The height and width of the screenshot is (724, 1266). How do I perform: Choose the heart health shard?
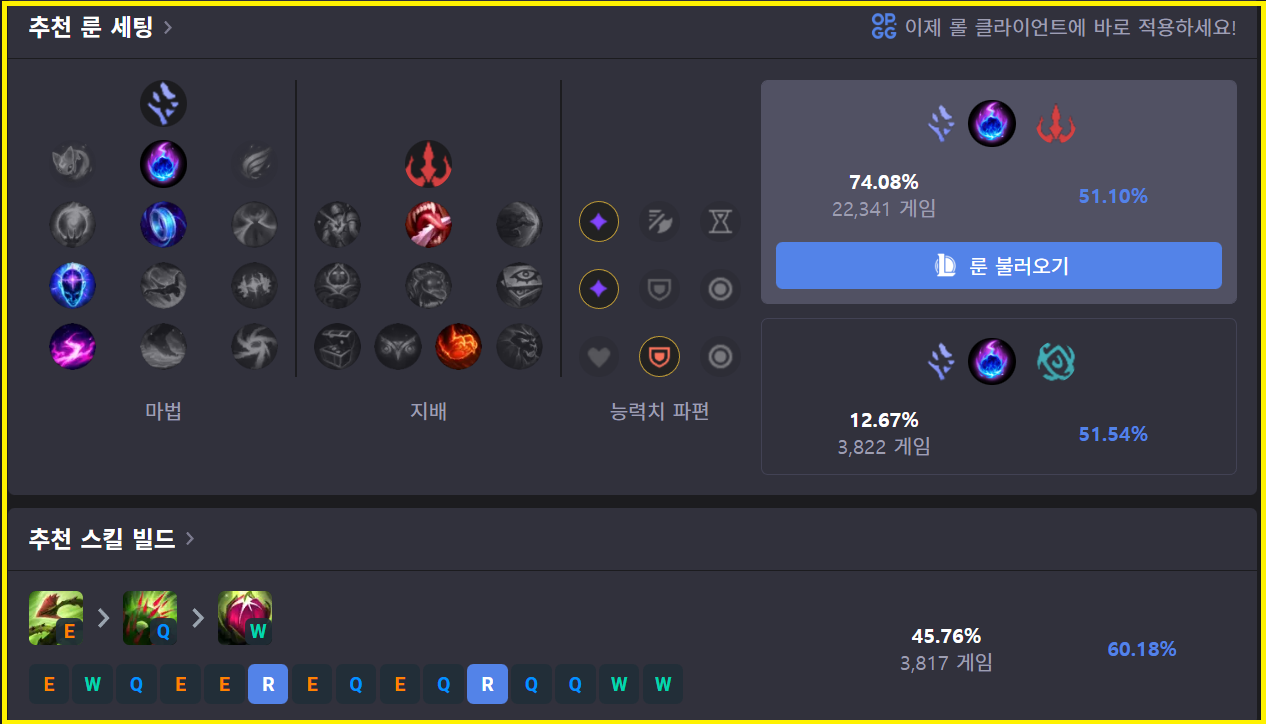click(599, 357)
